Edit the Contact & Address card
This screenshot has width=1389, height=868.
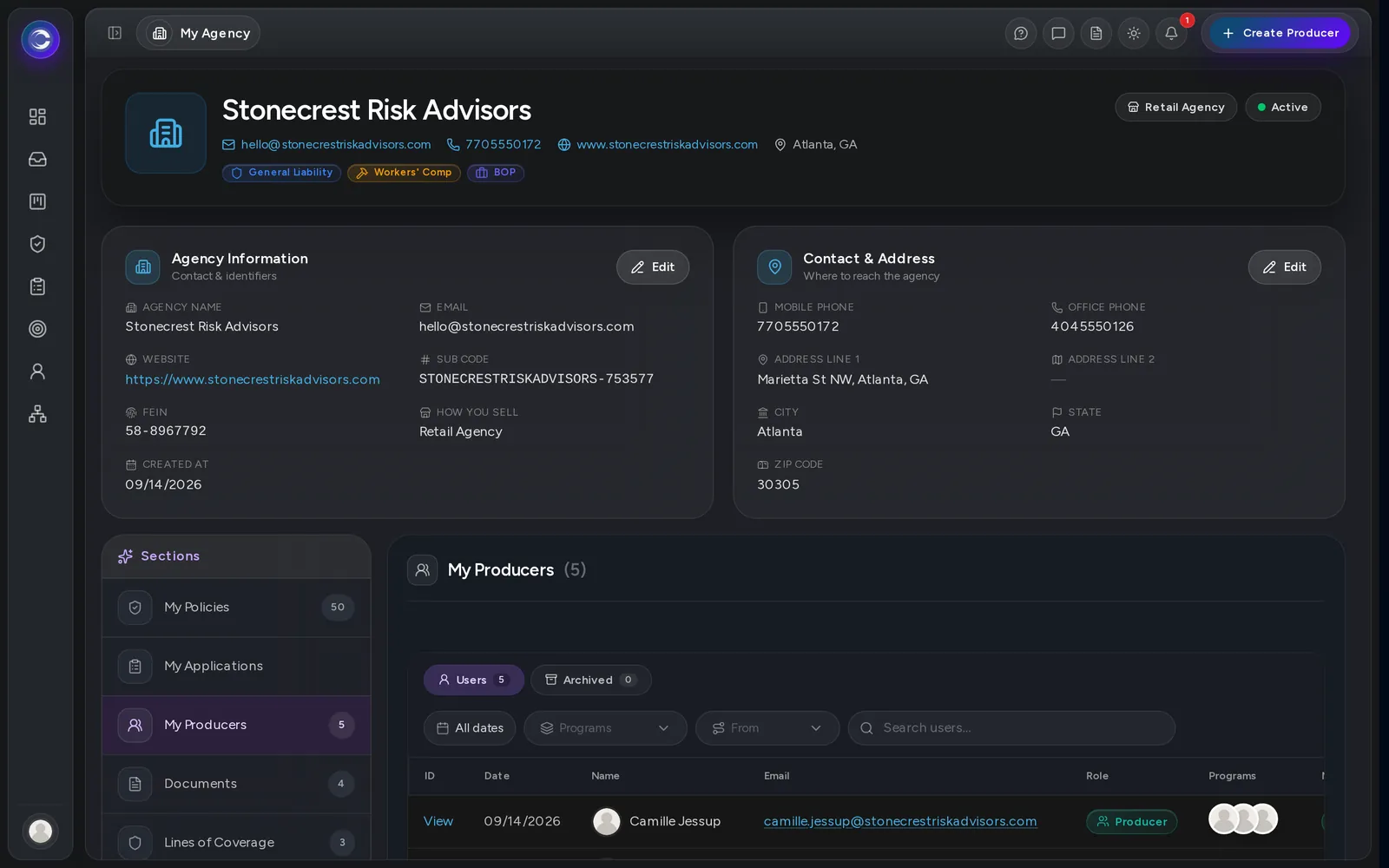[x=1285, y=267]
